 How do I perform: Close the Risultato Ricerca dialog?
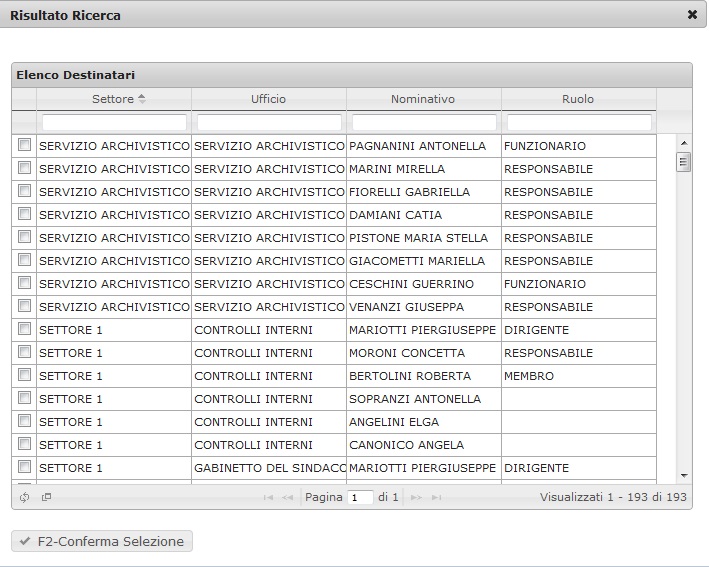[692, 15]
